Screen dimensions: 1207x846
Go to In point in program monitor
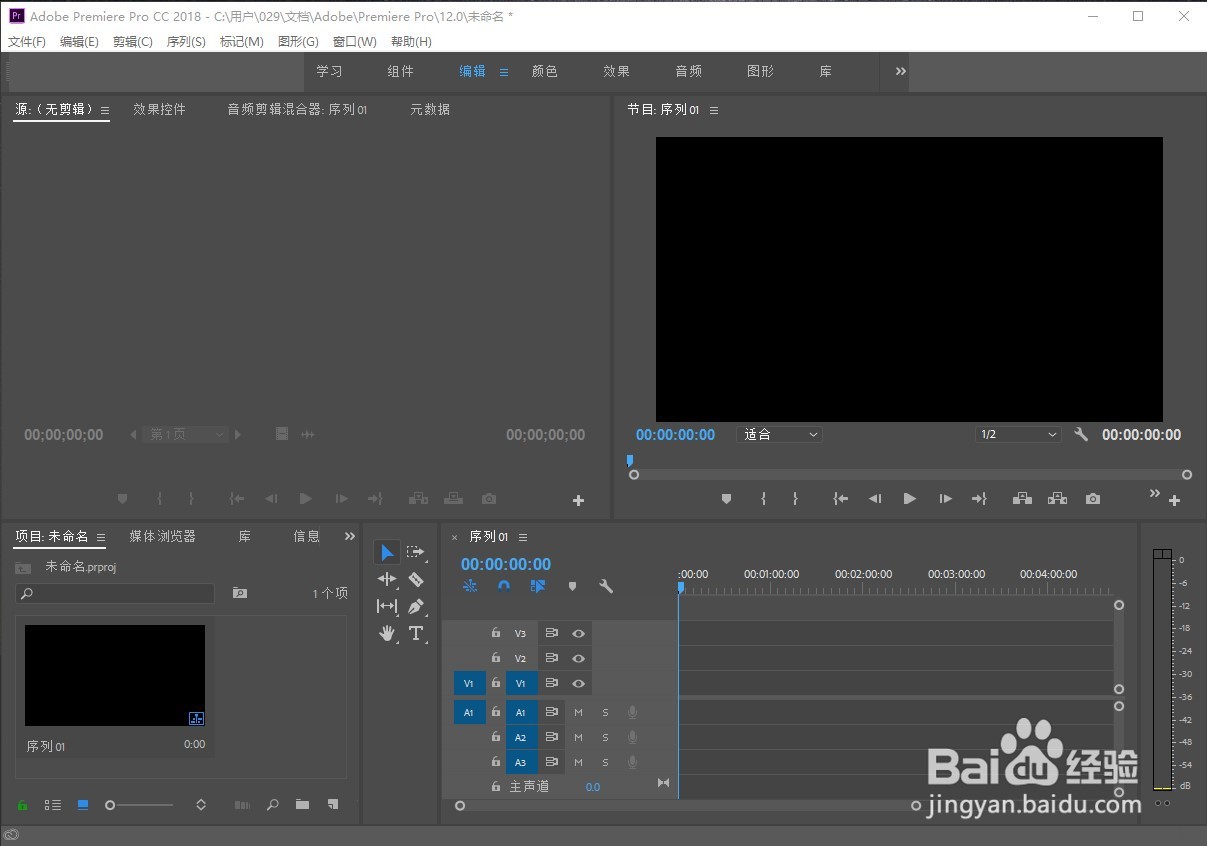pyautogui.click(x=841, y=498)
